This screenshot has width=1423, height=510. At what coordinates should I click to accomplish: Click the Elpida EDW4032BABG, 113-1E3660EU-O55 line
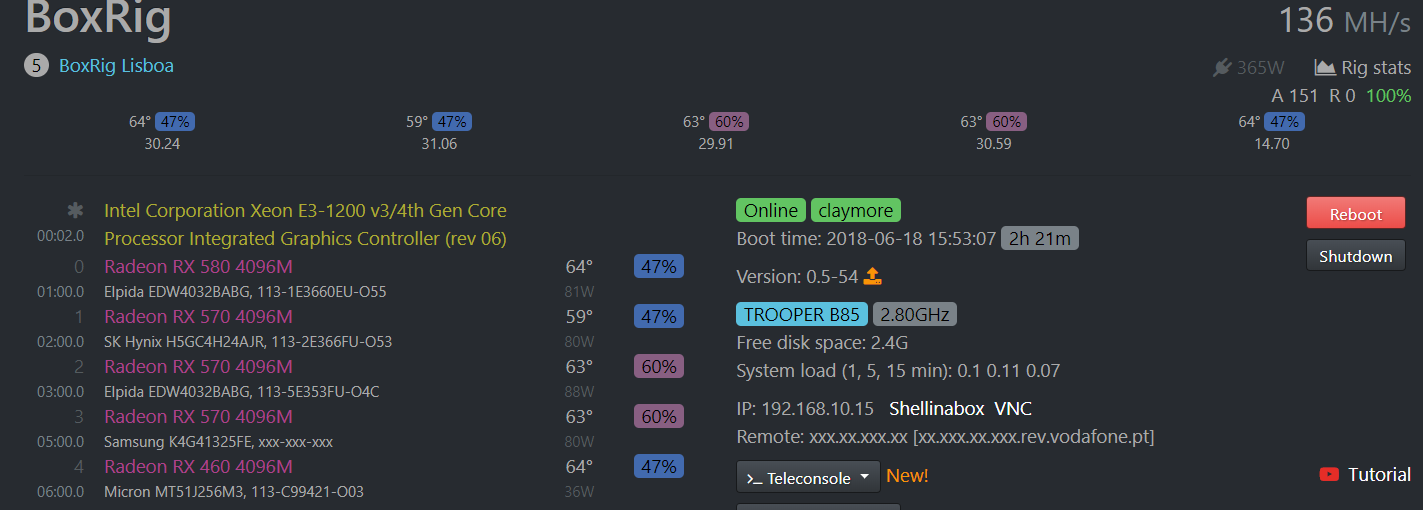tap(245, 292)
